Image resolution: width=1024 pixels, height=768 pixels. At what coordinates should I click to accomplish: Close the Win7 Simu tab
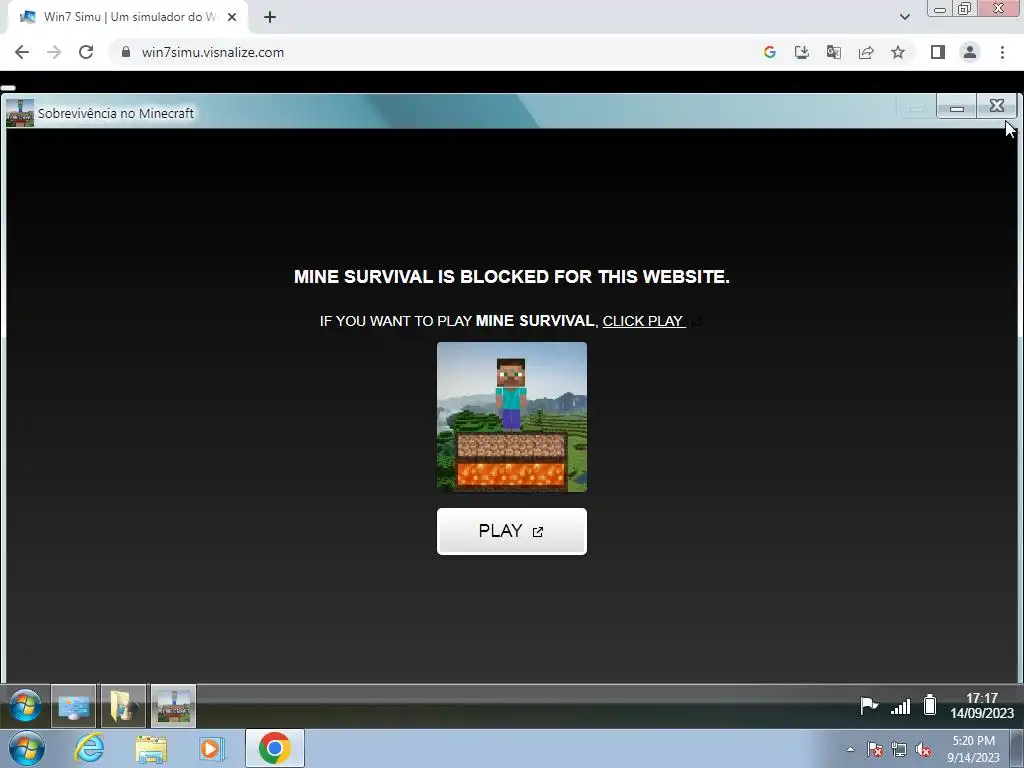tap(232, 17)
